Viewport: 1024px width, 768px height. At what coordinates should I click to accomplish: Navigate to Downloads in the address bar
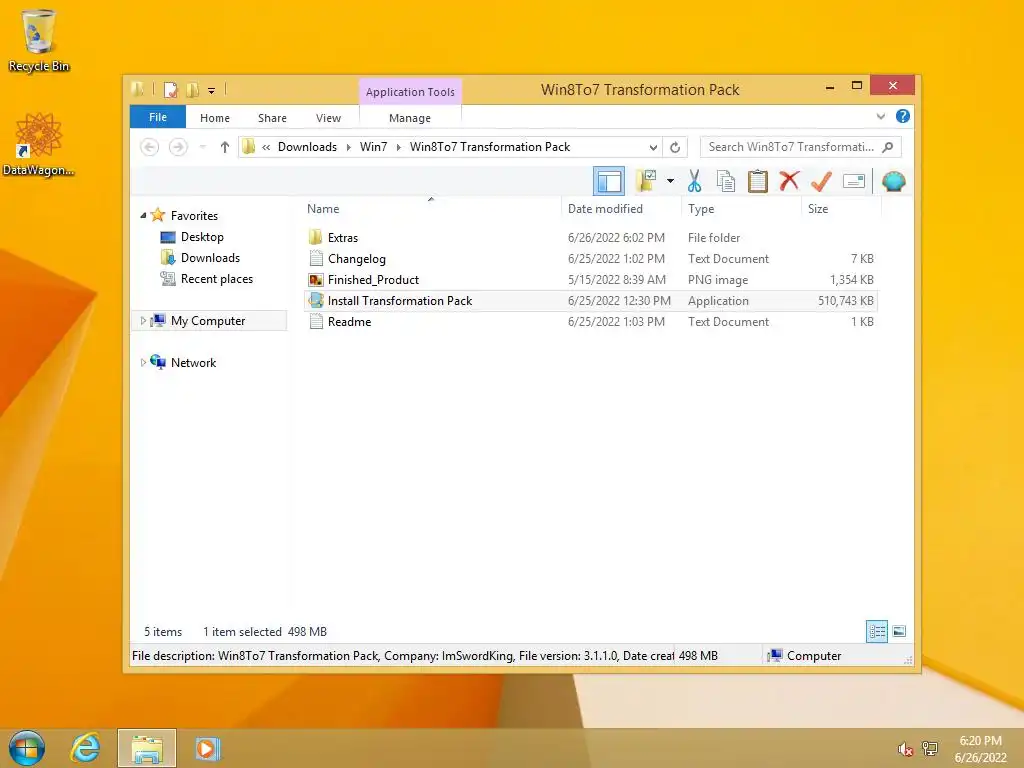pyautogui.click(x=308, y=147)
